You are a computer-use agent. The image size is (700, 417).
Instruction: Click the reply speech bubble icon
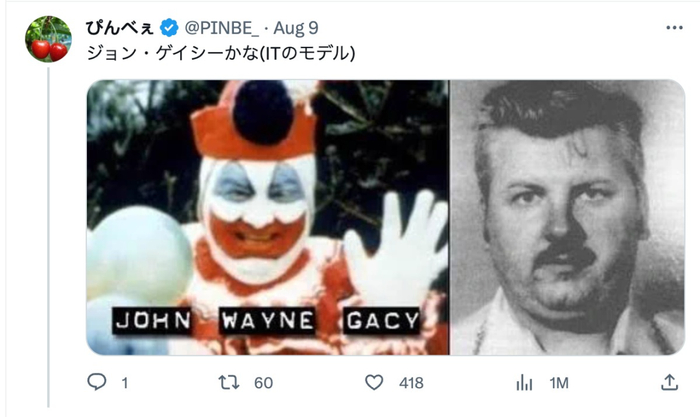[97, 383]
